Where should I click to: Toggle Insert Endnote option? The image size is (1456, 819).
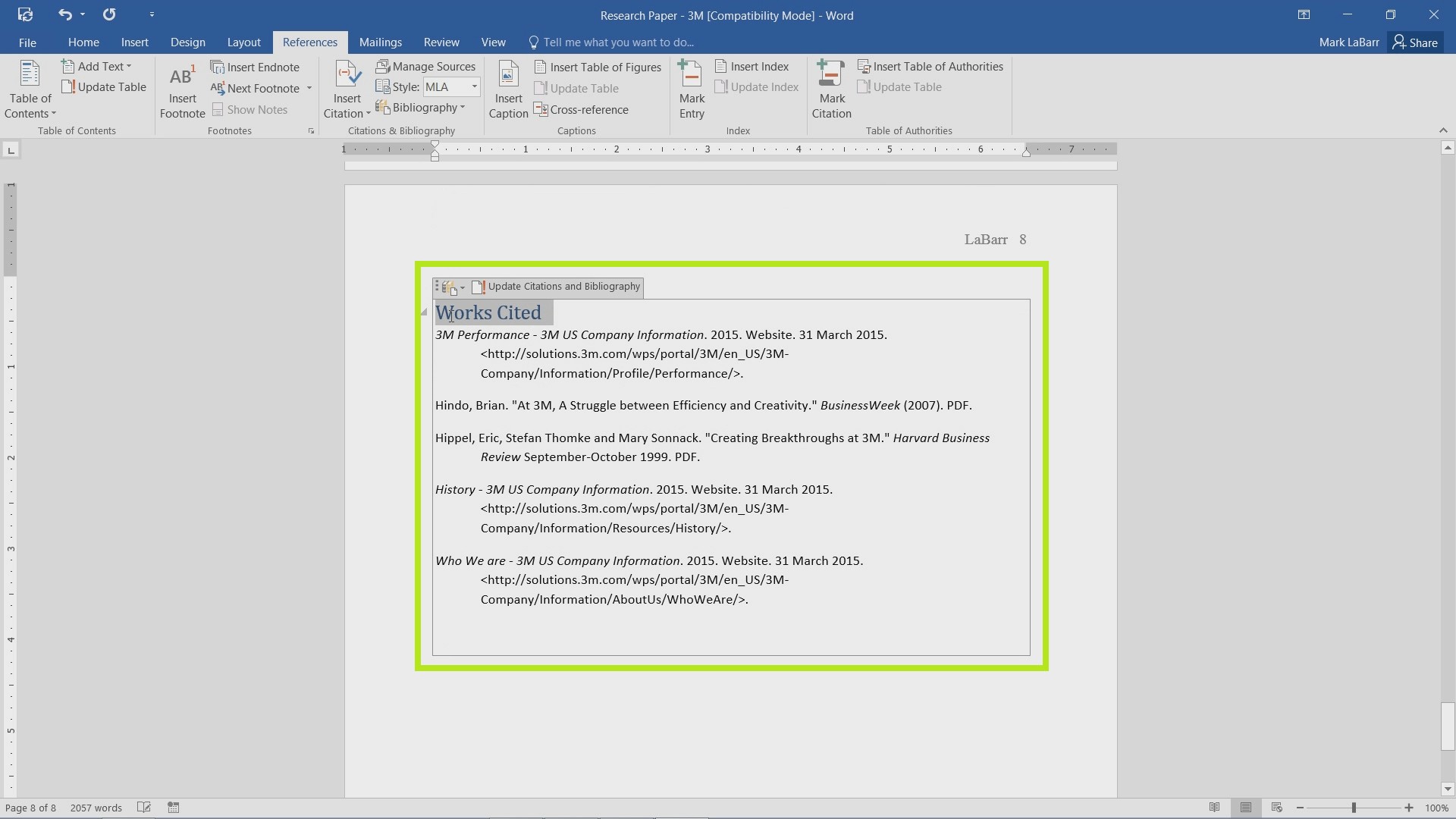click(x=256, y=65)
